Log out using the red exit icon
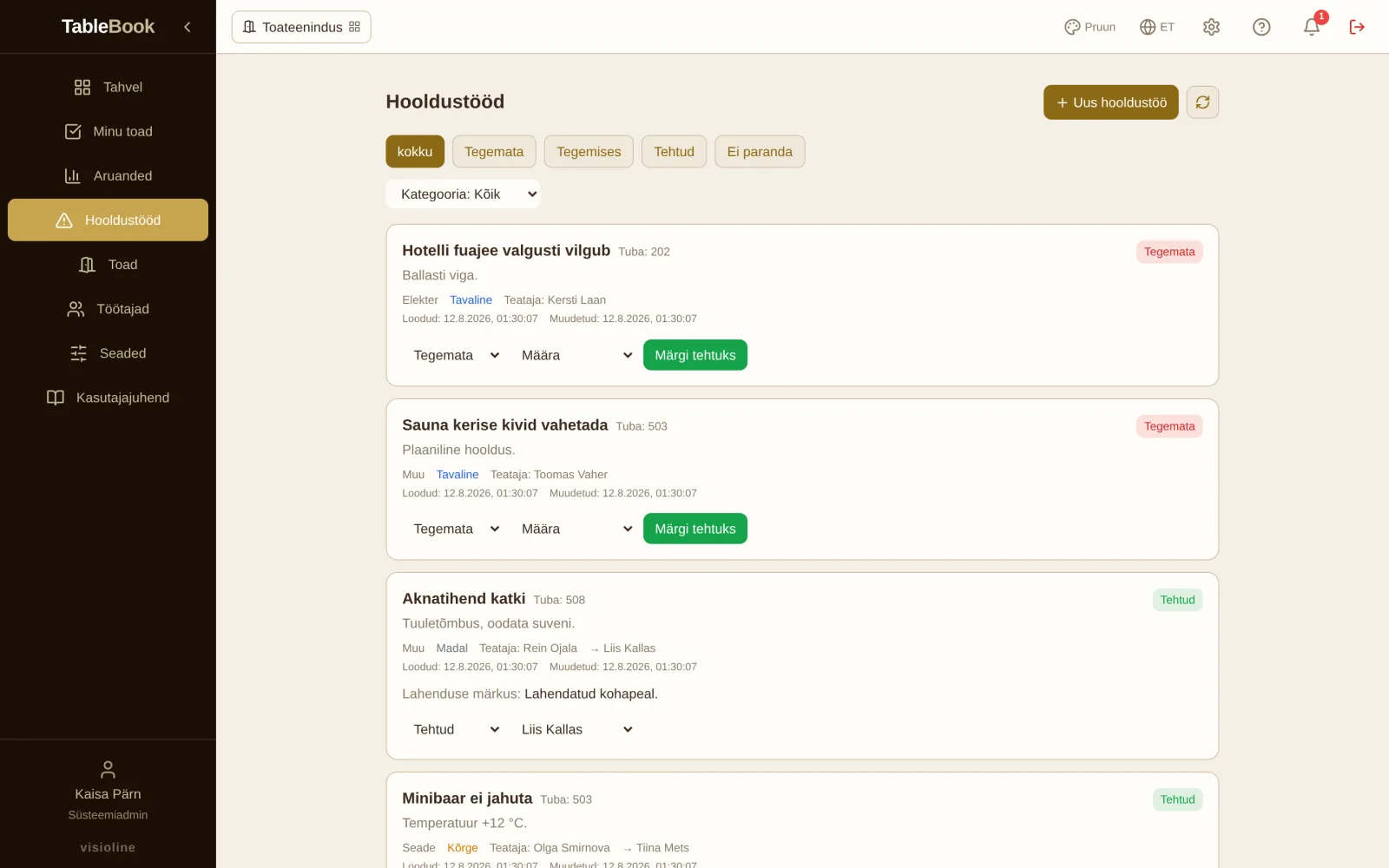 pyautogui.click(x=1357, y=27)
